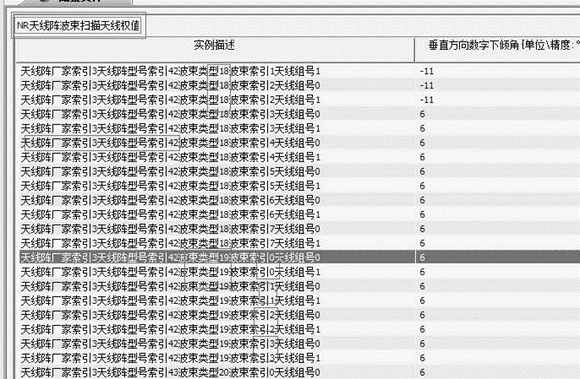
Task: Click downtilt value -11 for 波束类型18波束索引1天线组号1
Action: (x=426, y=71)
